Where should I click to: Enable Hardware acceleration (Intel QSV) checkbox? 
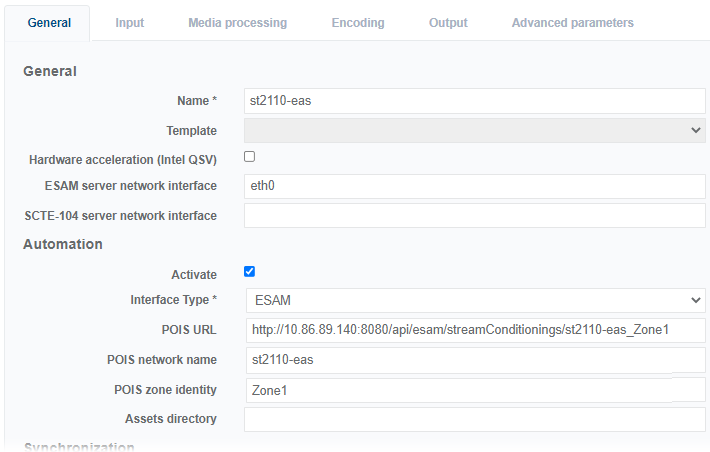pyautogui.click(x=250, y=157)
